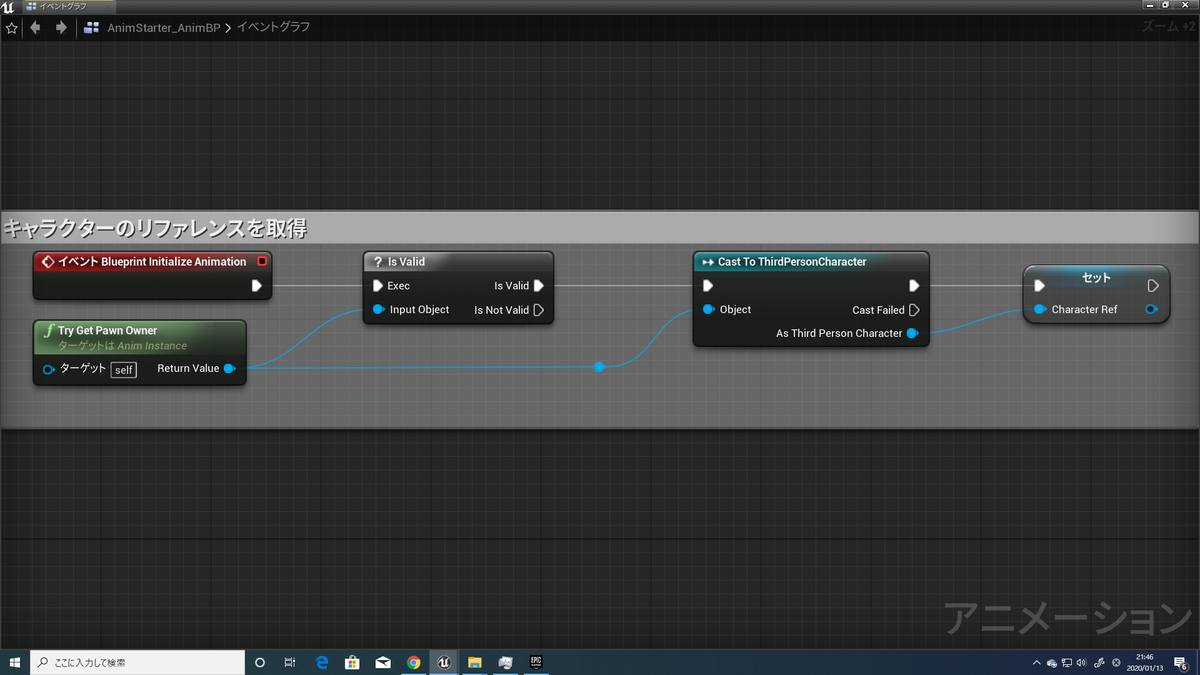Open the Mail app from the taskbar

[383, 662]
